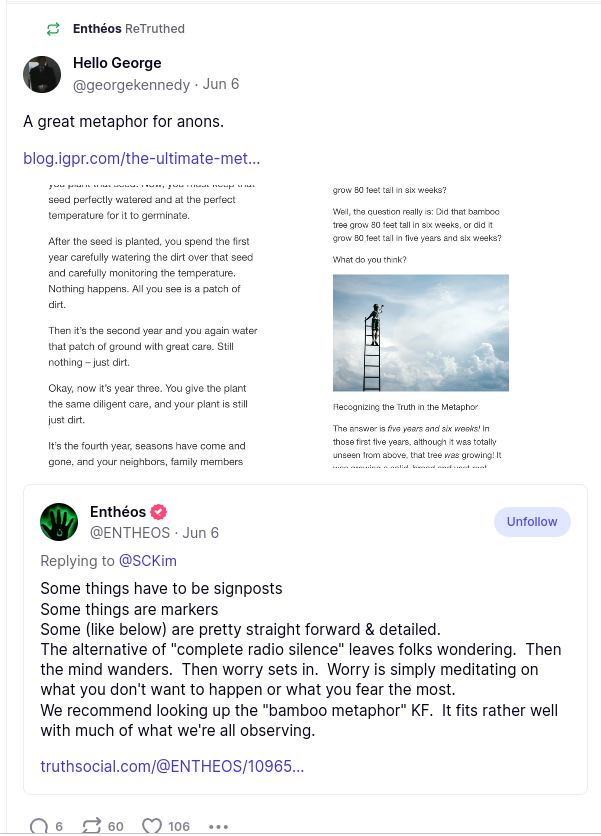The height and width of the screenshot is (836, 601).
Task: Click the @SCKim mention
Action: (148, 561)
